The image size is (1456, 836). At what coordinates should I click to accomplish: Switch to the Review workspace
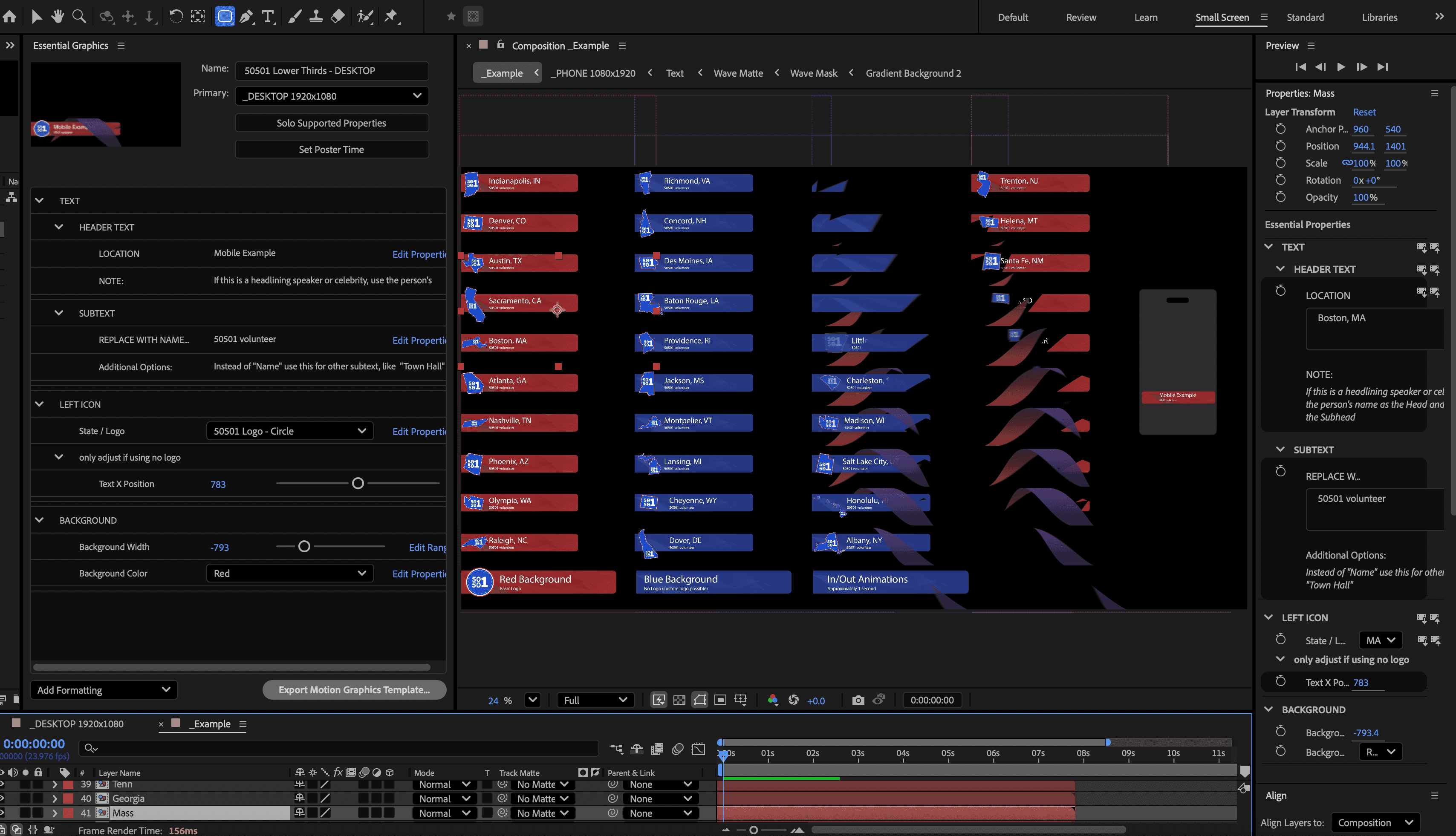(x=1080, y=17)
